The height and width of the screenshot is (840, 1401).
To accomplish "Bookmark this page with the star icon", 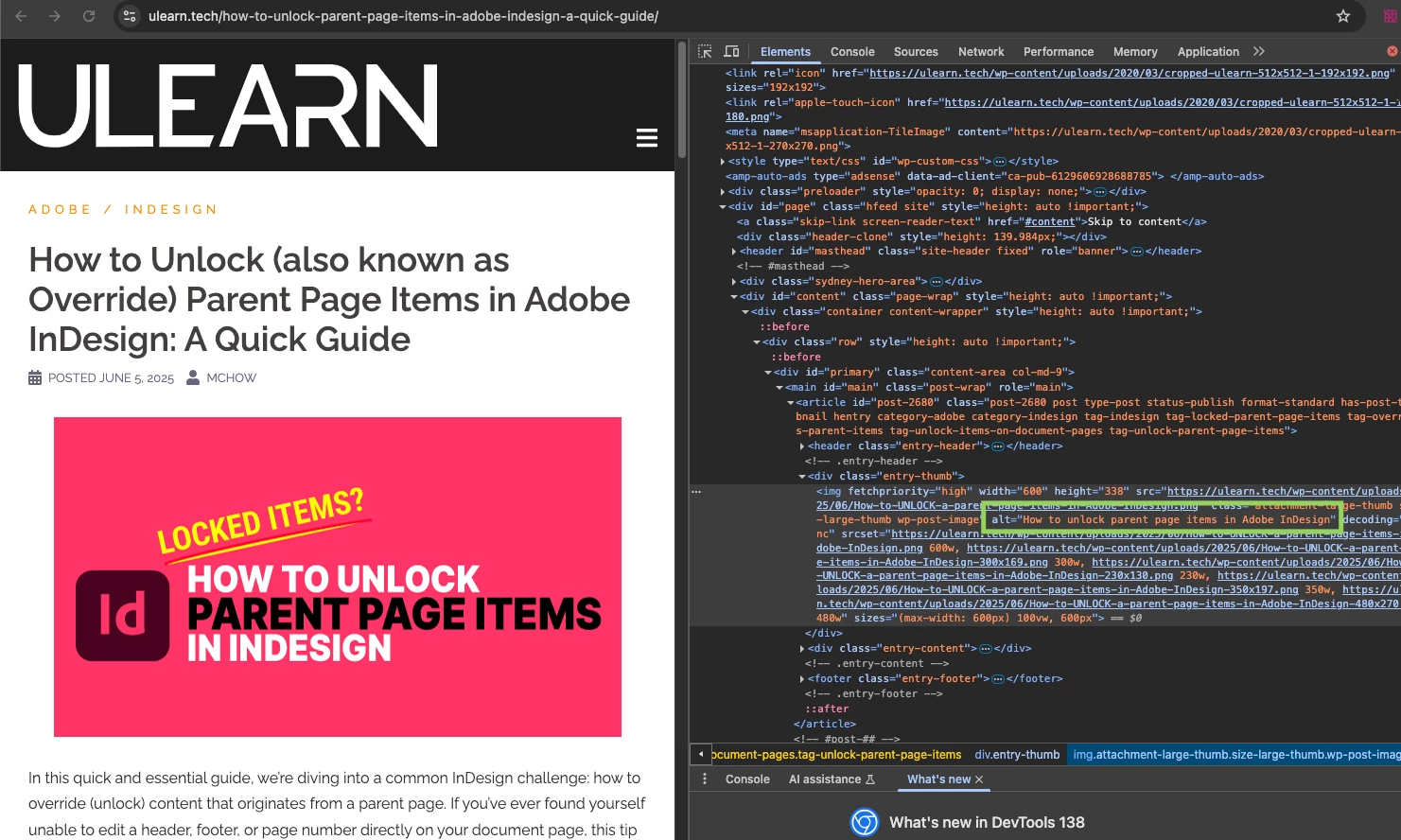I will [x=1342, y=16].
